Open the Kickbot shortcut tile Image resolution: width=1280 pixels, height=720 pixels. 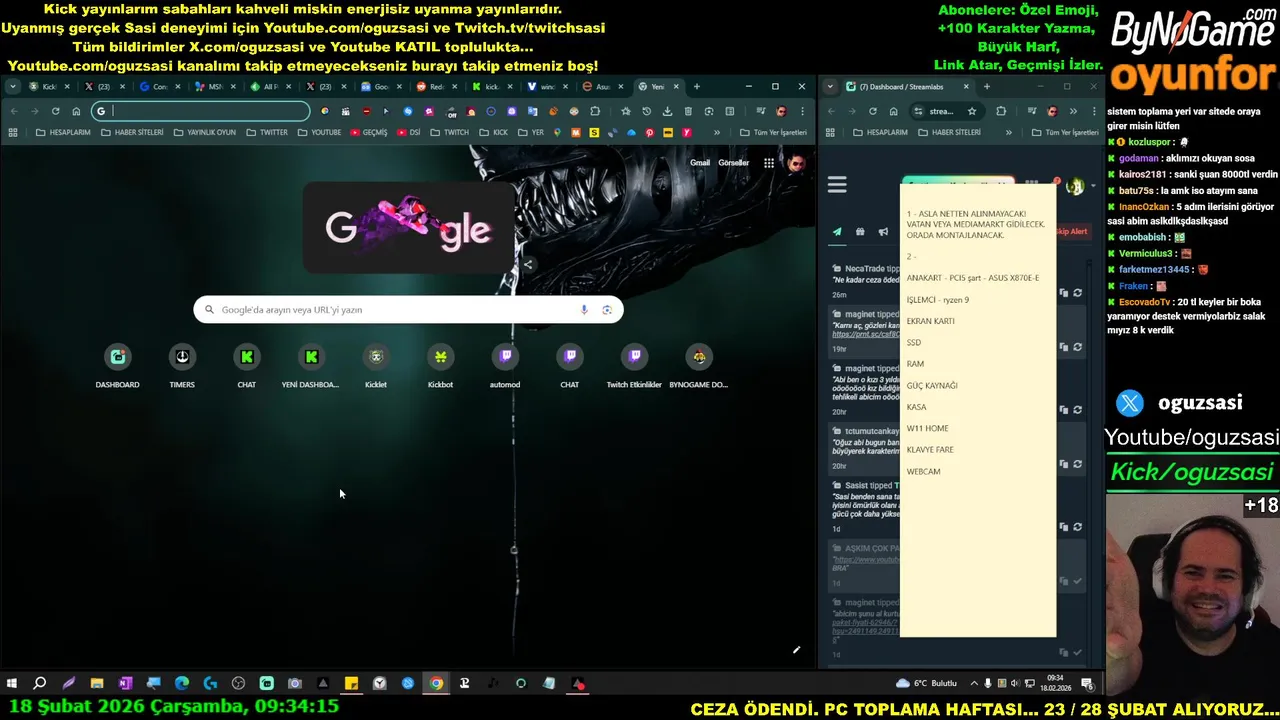pos(440,366)
